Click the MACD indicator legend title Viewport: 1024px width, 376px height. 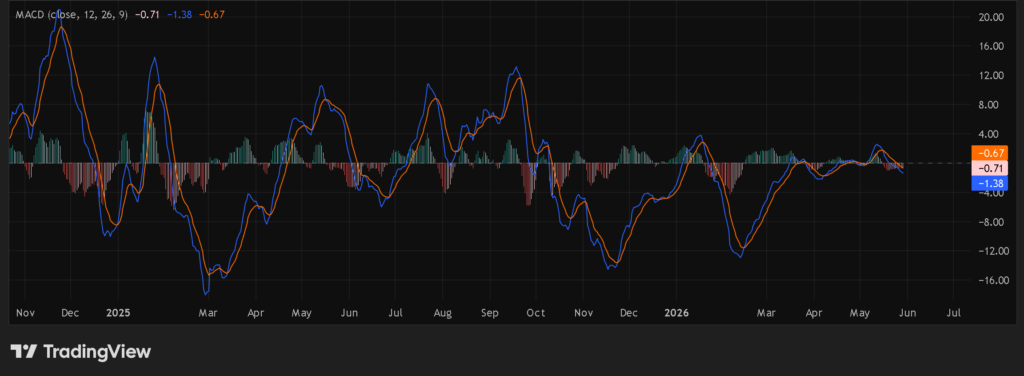tap(72, 14)
